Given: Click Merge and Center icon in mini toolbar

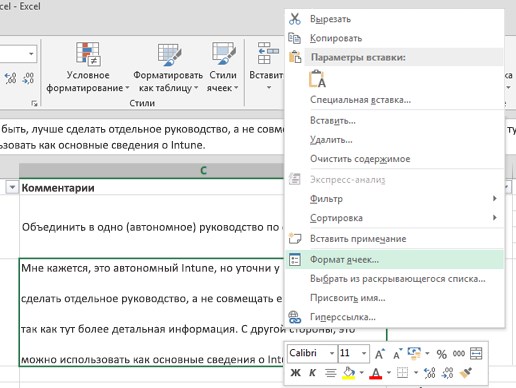Looking at the screenshot, I should point(476,353).
